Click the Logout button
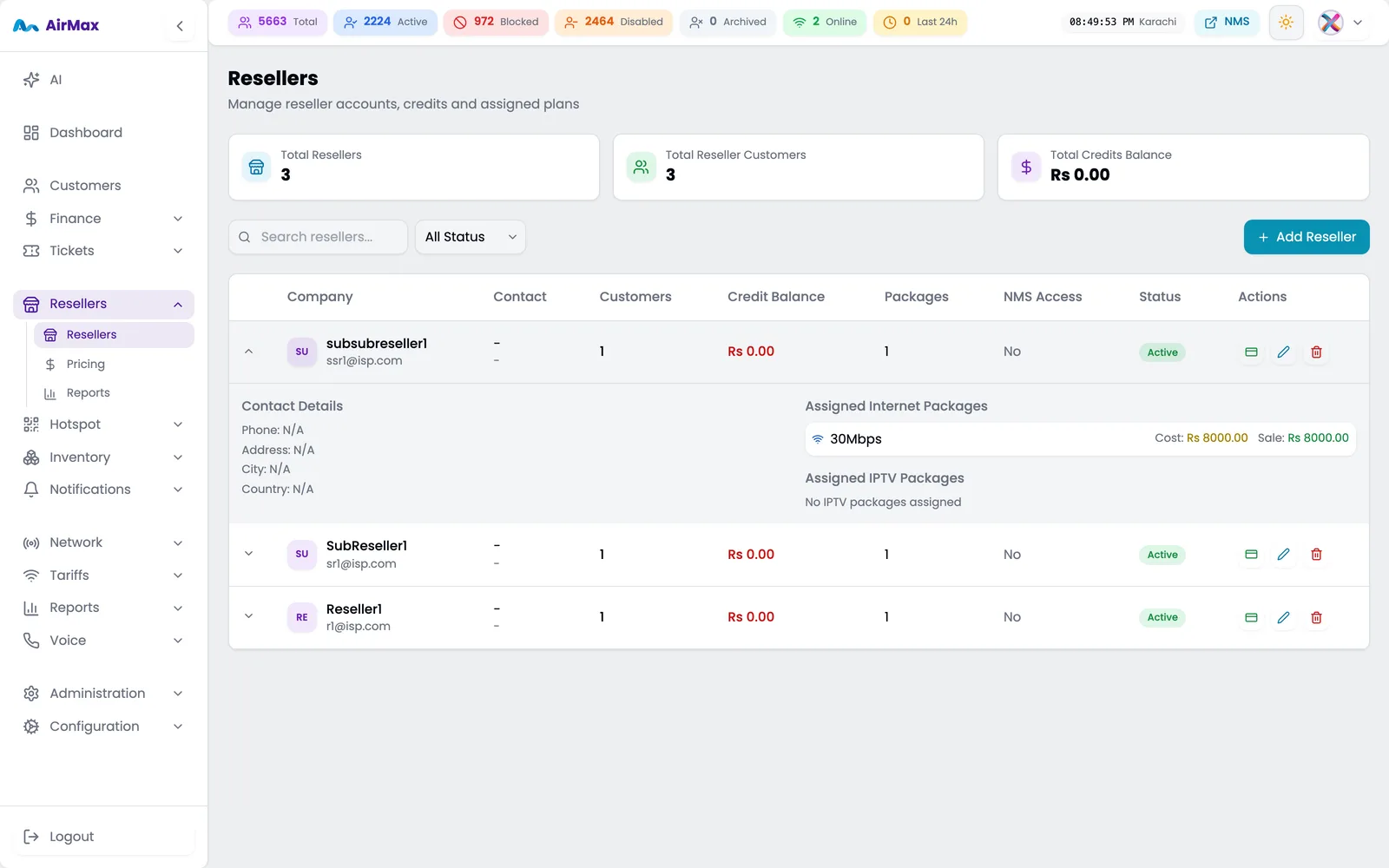The width and height of the screenshot is (1389, 868). click(x=103, y=837)
